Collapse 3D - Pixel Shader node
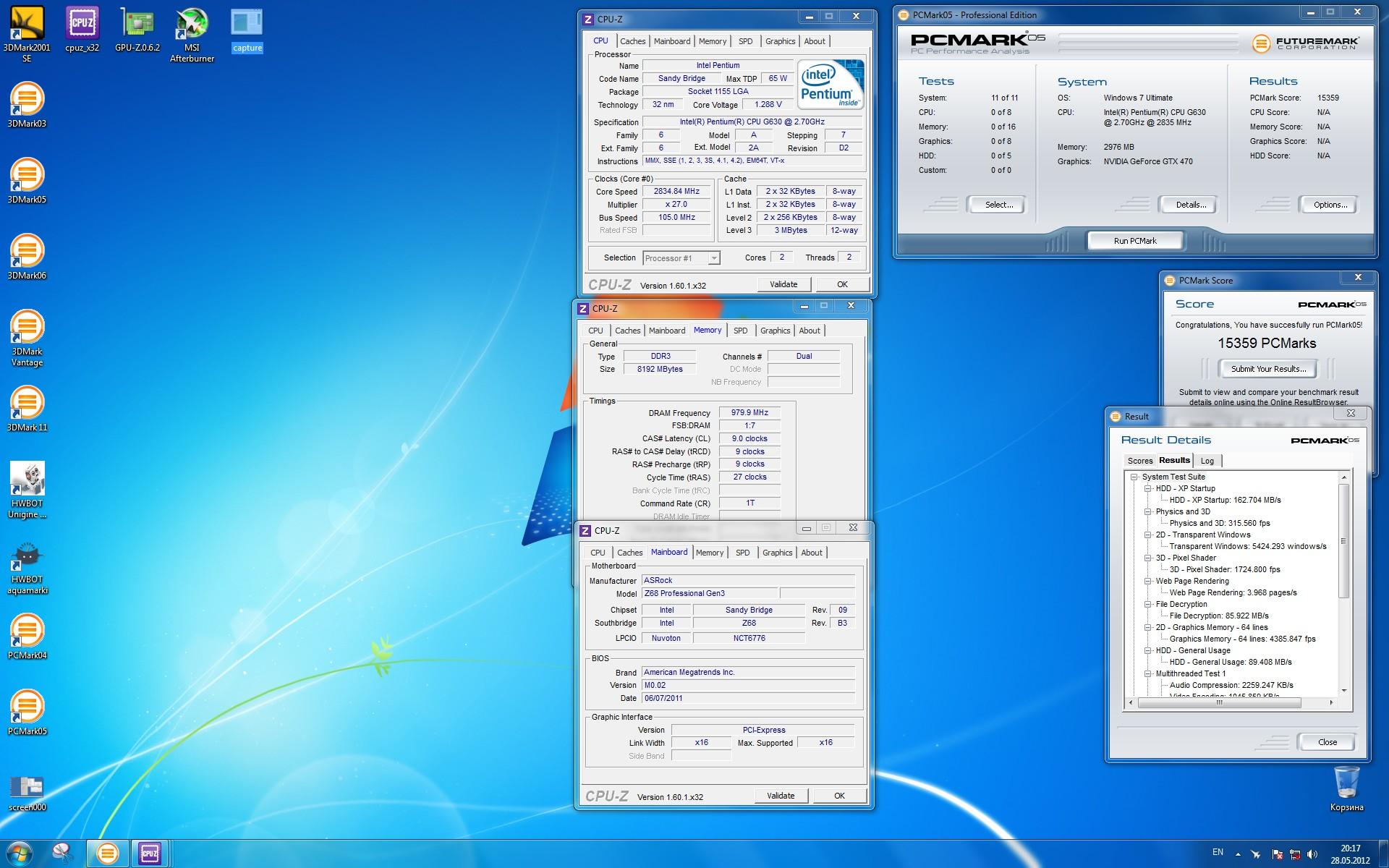 [x=1147, y=558]
